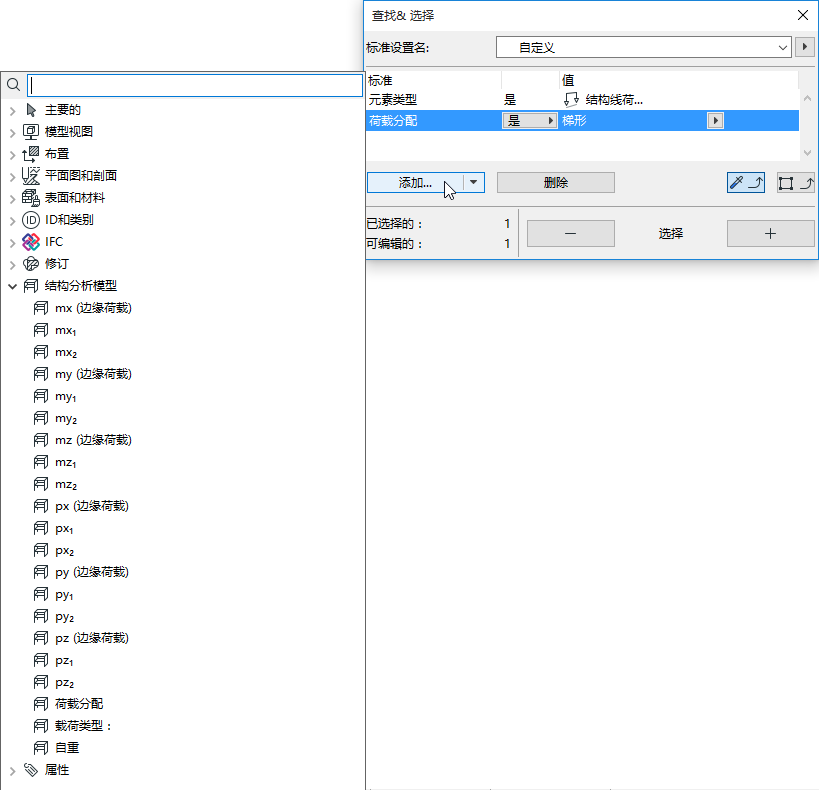Click the 修订 revision icon

(31, 264)
